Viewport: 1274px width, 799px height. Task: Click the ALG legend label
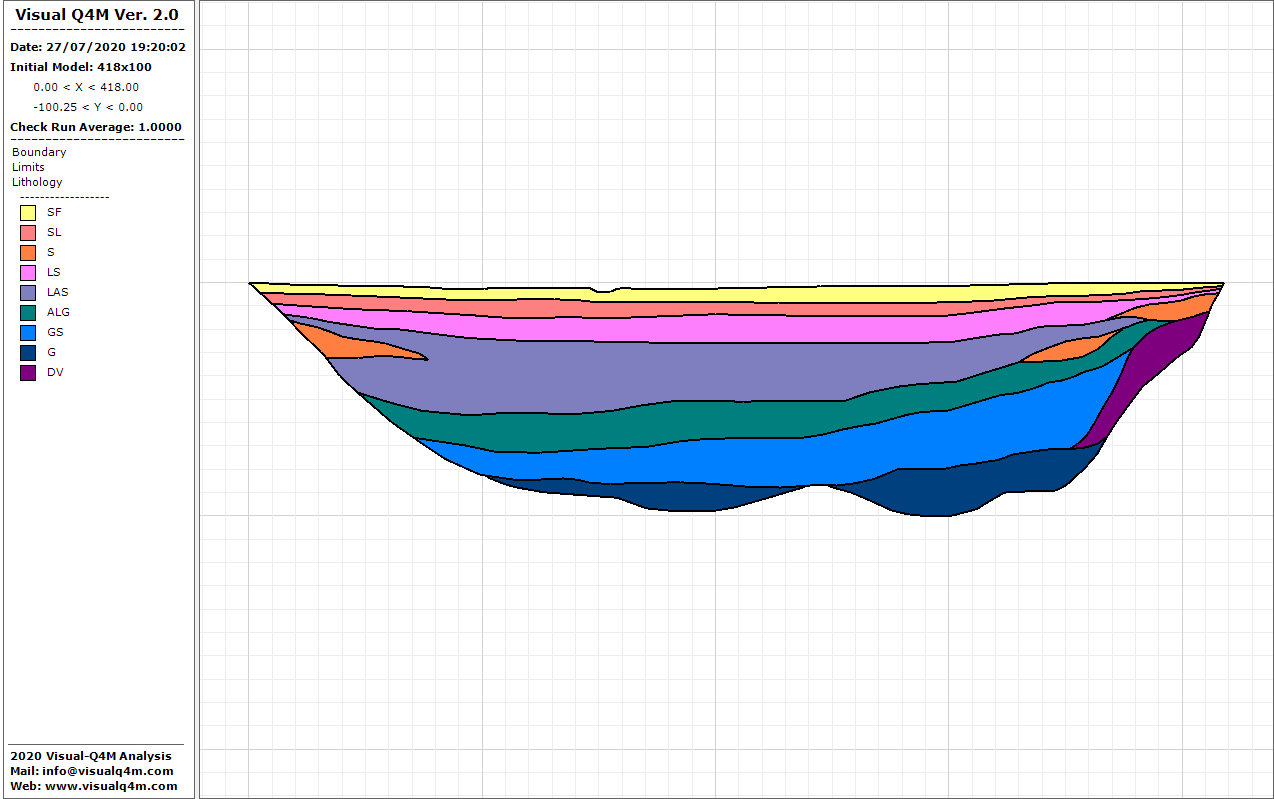[58, 312]
